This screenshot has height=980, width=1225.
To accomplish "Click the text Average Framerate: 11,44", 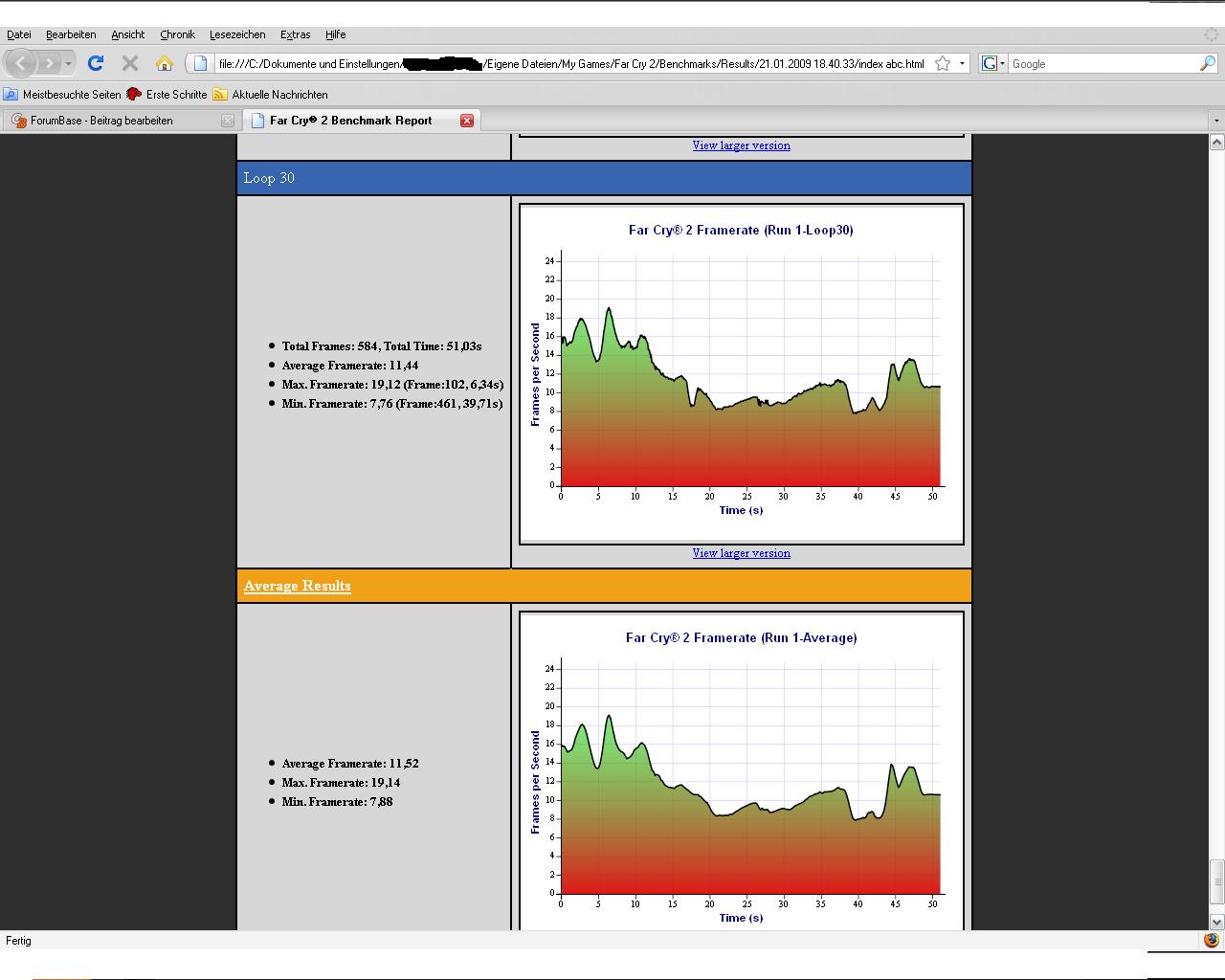I will point(350,366).
